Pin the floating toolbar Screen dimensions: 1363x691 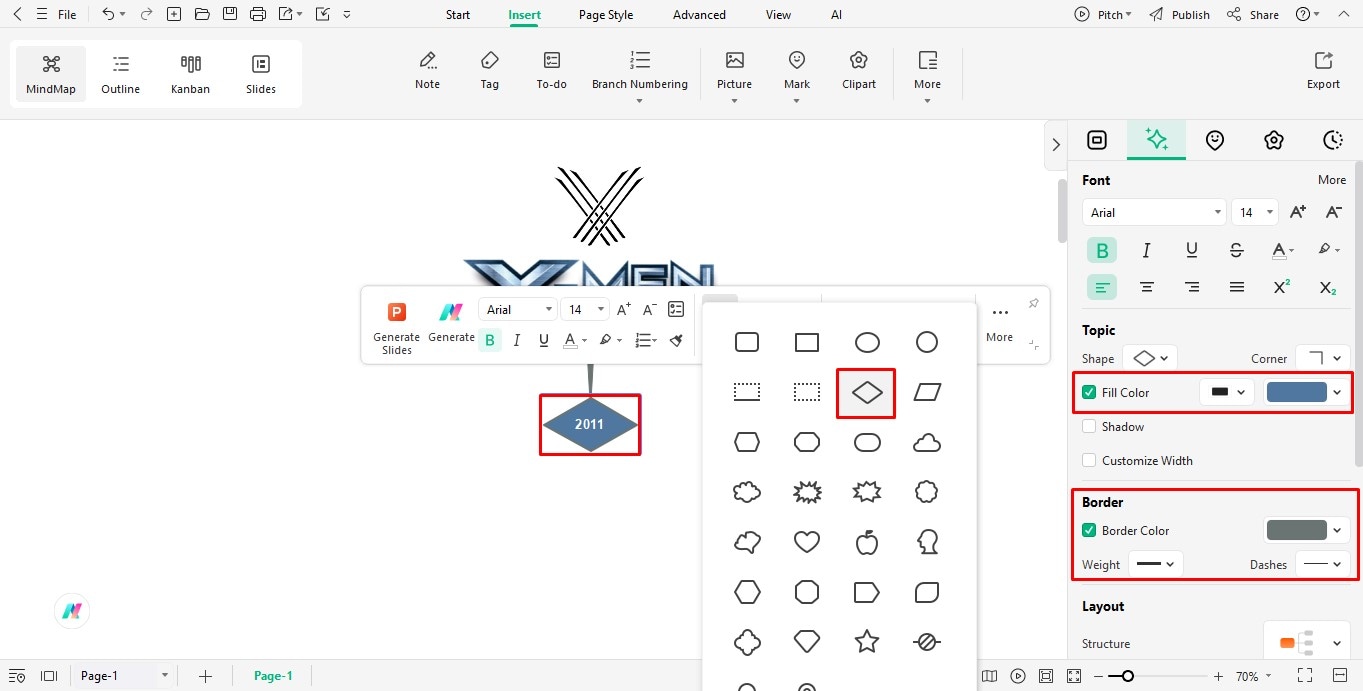coord(1034,304)
